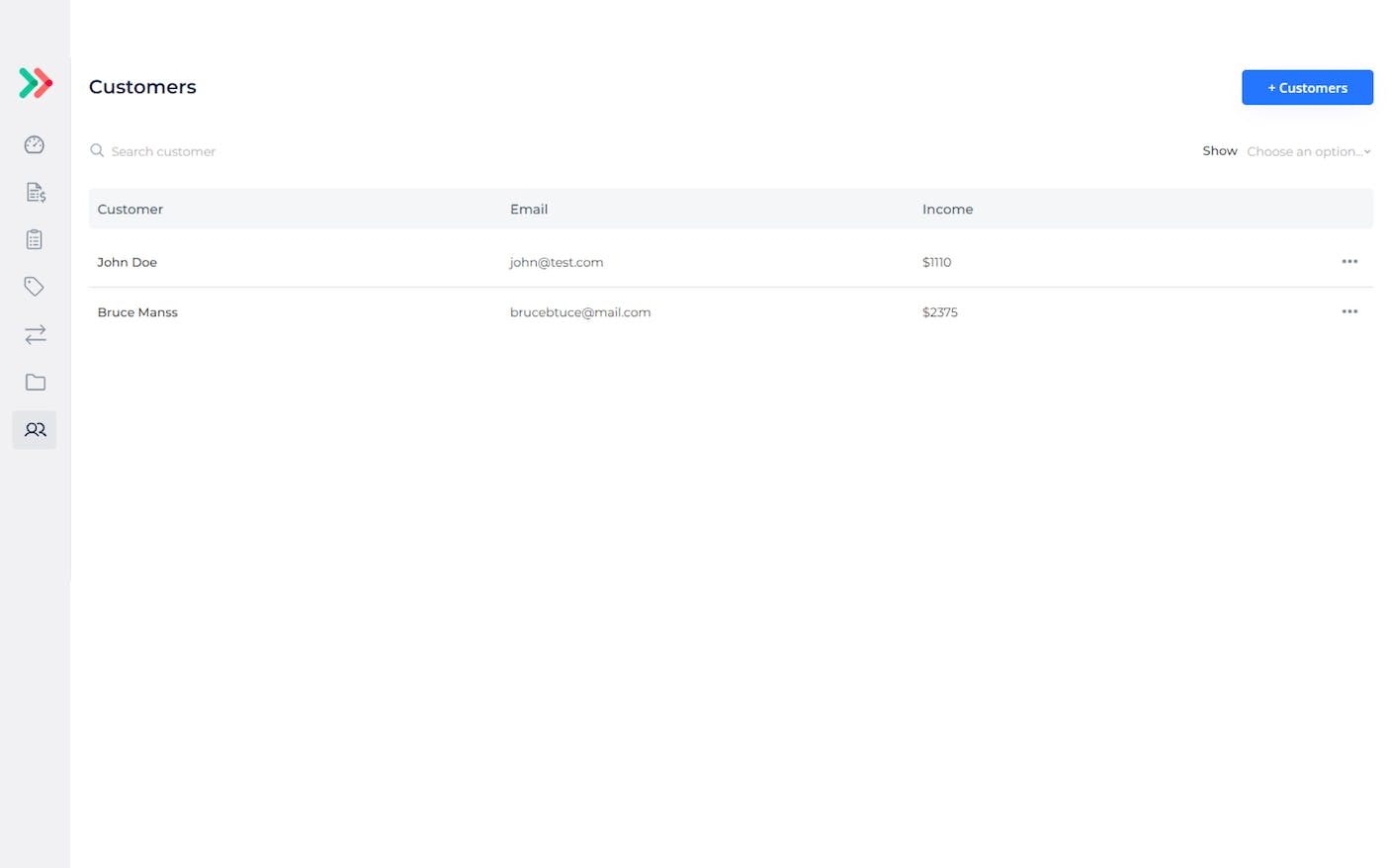Open the folder icon in the sidebar
Image resolution: width=1389 pixels, height=868 pixels.
(x=35, y=382)
